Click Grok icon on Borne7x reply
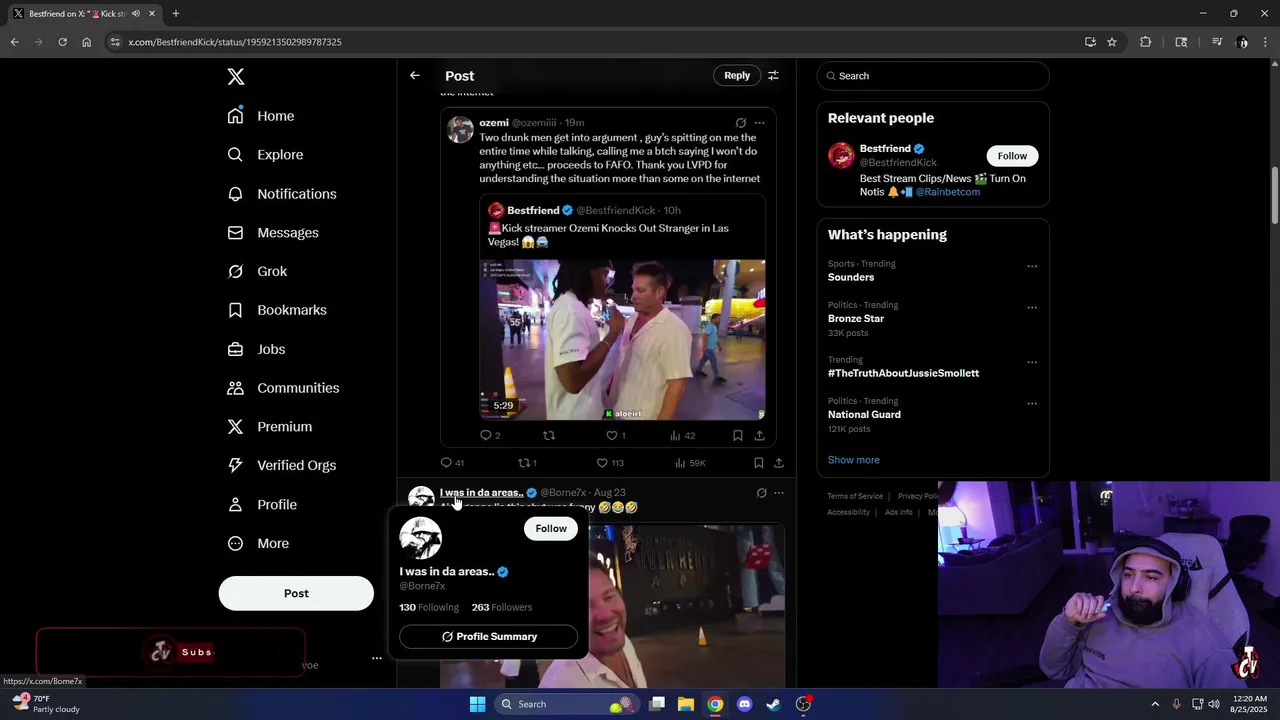1280x720 pixels. (761, 493)
